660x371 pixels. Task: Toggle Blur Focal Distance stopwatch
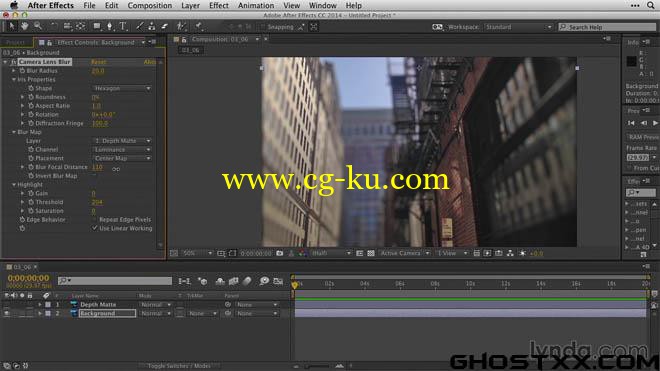(31, 167)
